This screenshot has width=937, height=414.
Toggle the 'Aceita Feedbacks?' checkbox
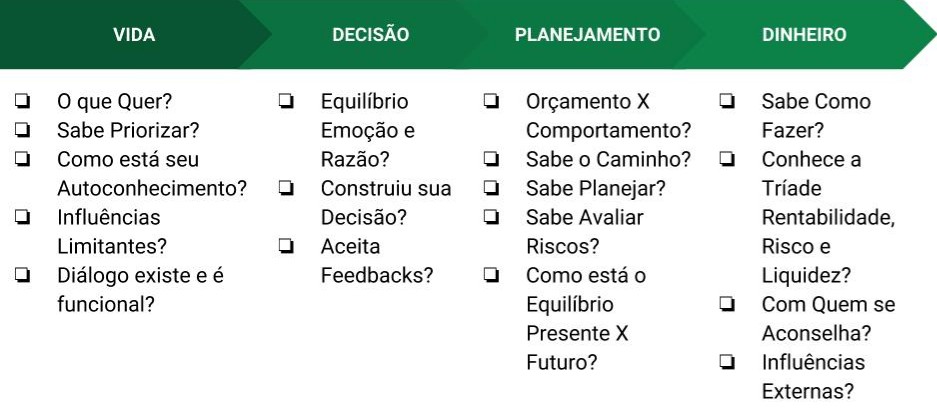[286, 246]
